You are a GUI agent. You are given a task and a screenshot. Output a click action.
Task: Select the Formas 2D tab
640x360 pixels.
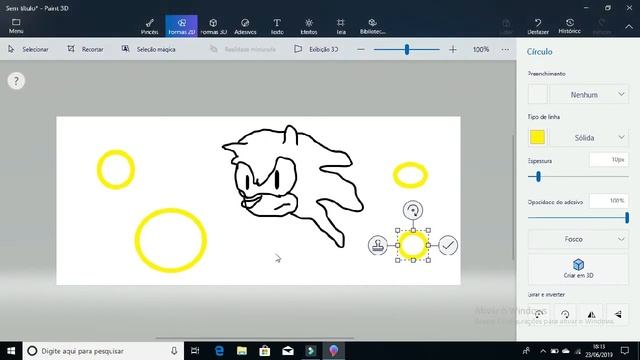[x=182, y=26]
